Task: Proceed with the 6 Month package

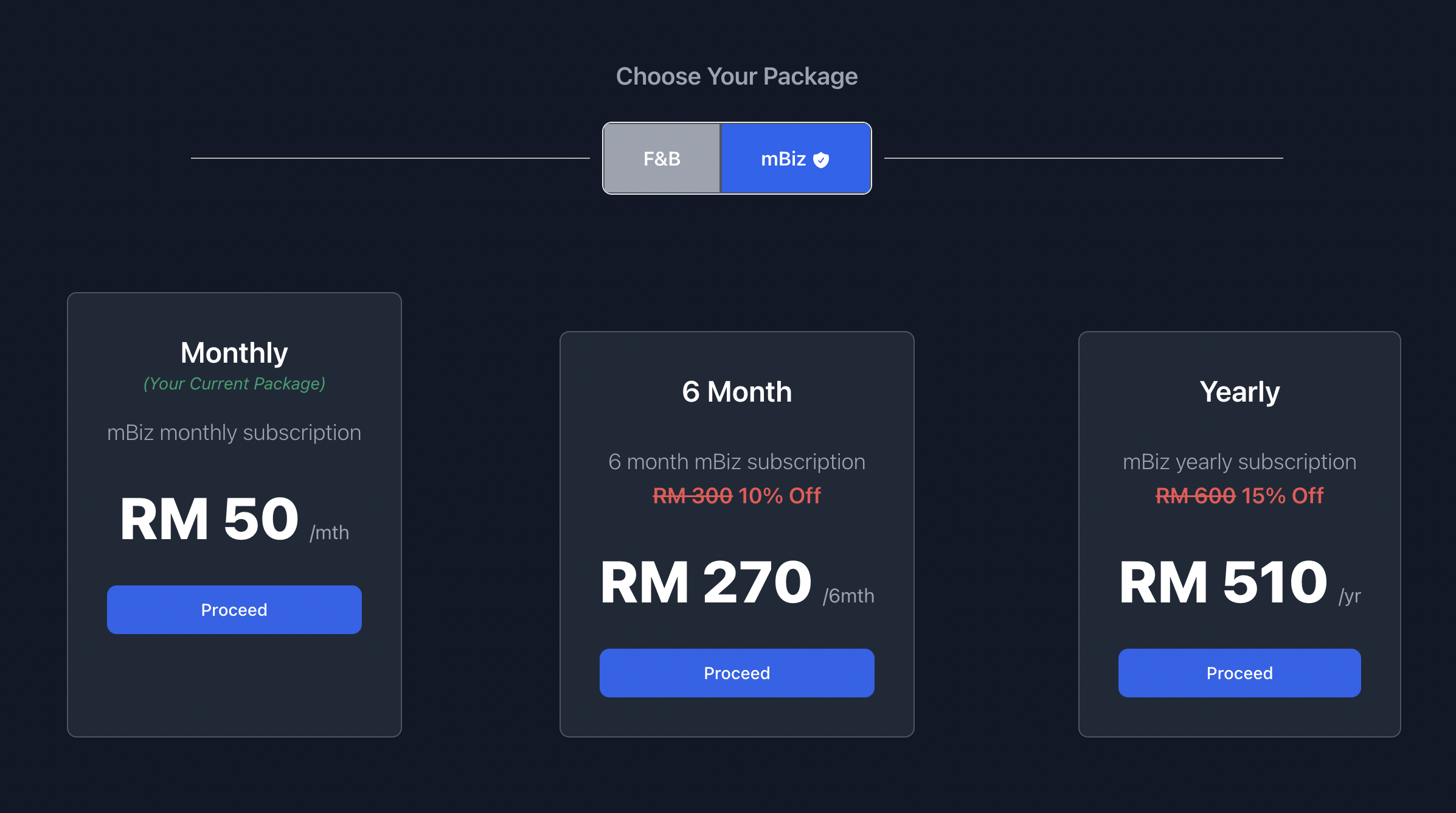Action: pos(737,673)
